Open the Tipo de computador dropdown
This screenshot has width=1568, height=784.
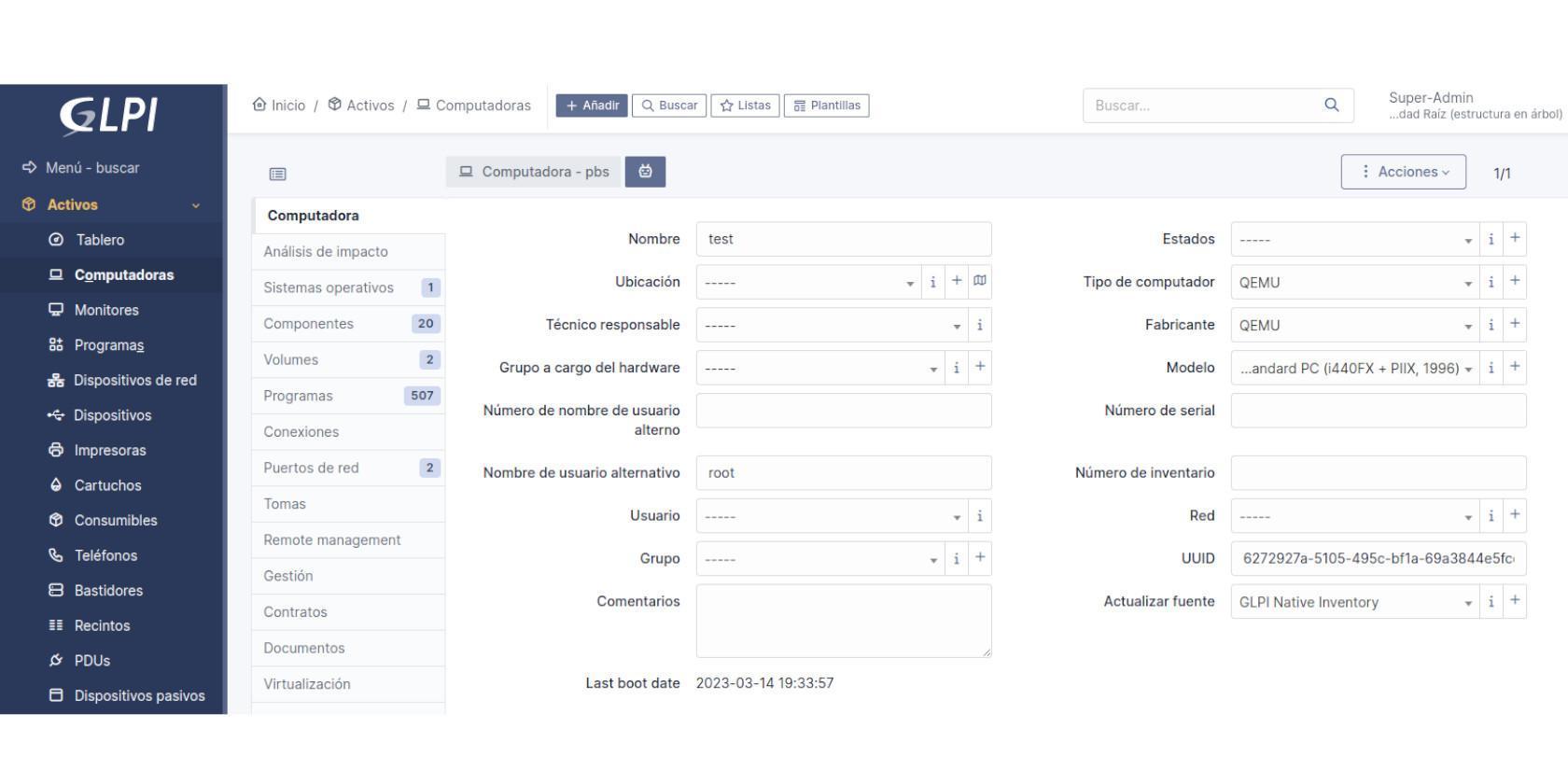point(1354,282)
